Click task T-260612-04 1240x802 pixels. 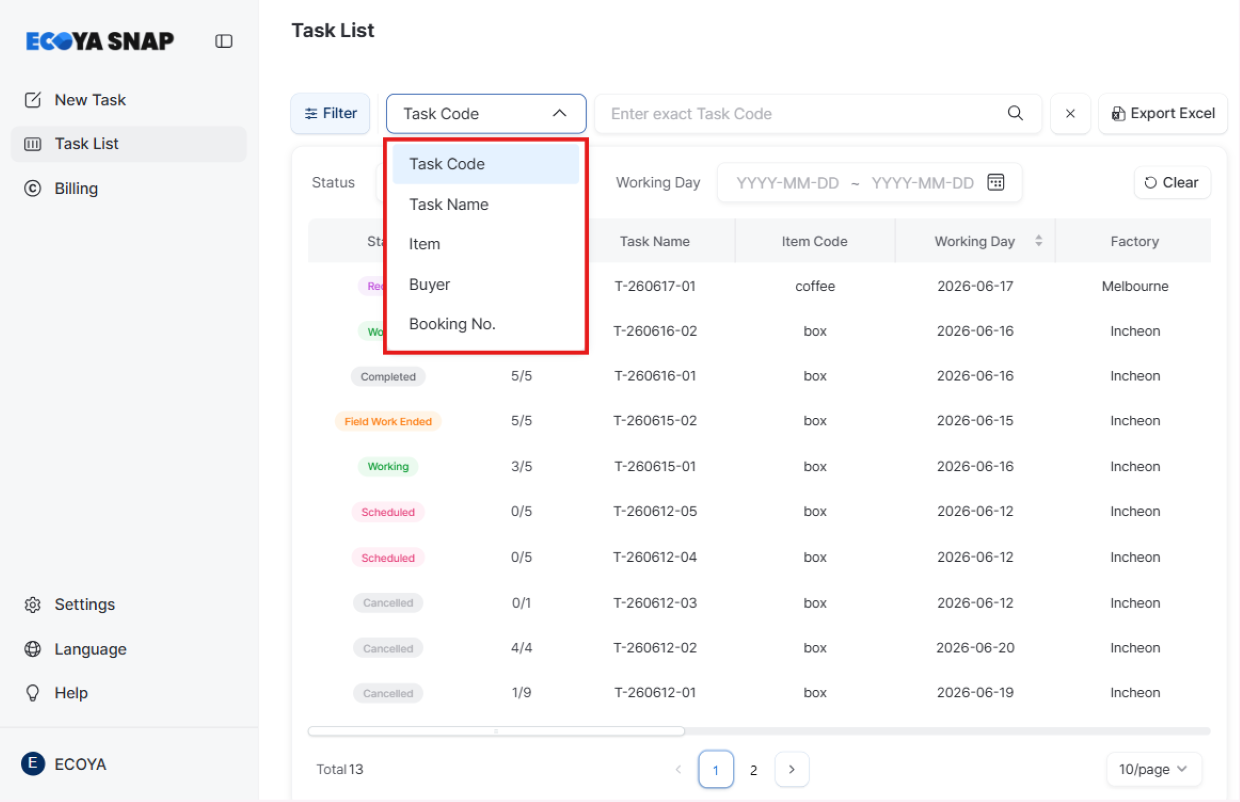(x=655, y=557)
